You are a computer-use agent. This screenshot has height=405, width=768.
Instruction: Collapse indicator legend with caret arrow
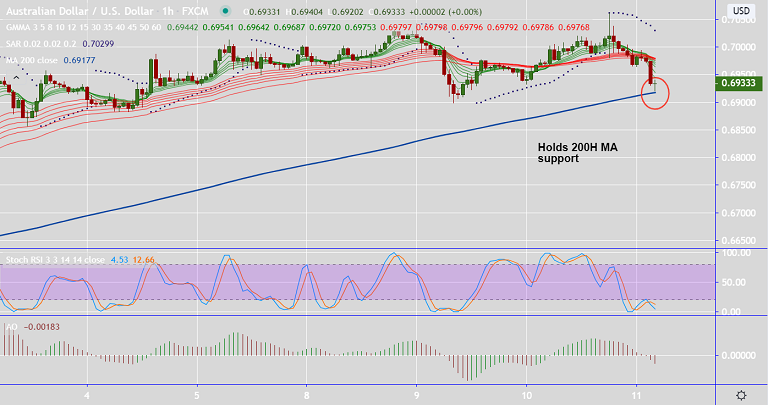point(17,77)
